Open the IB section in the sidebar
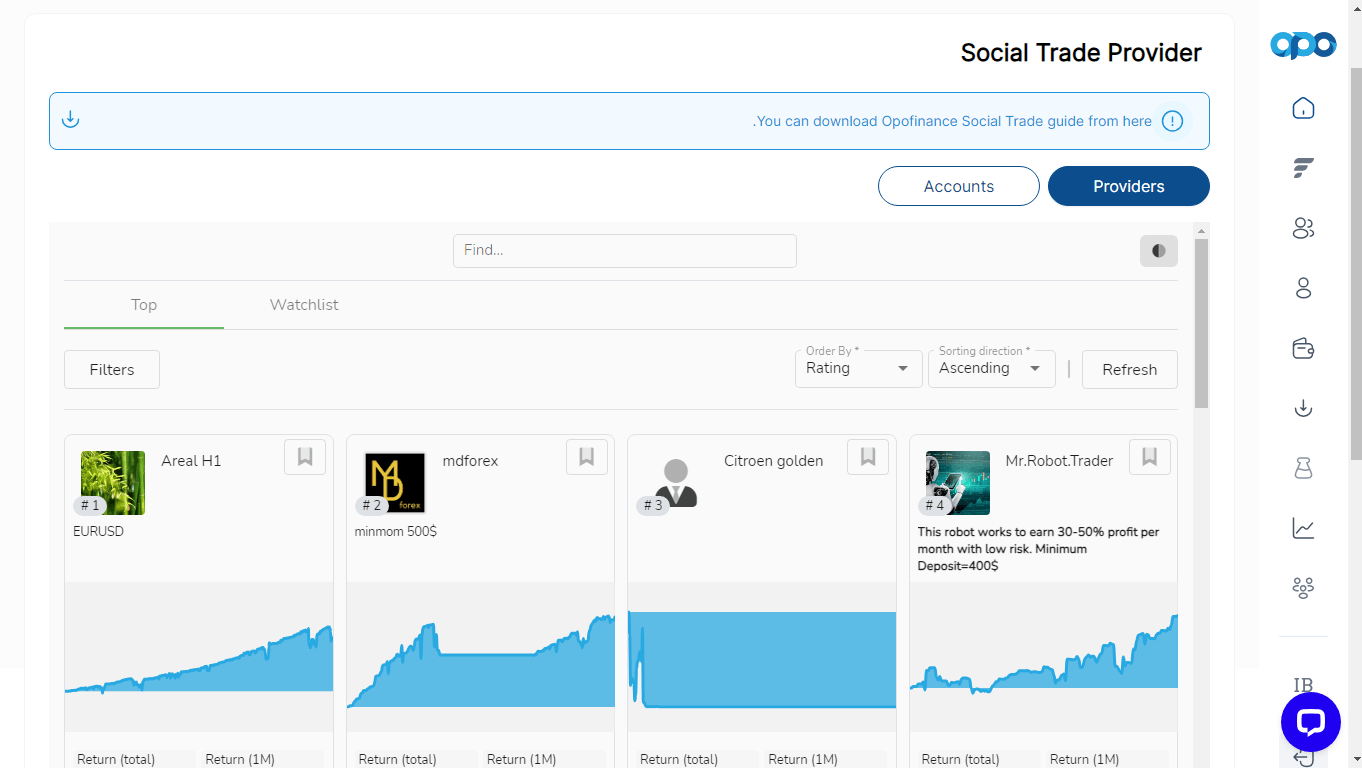 pos(1303,685)
